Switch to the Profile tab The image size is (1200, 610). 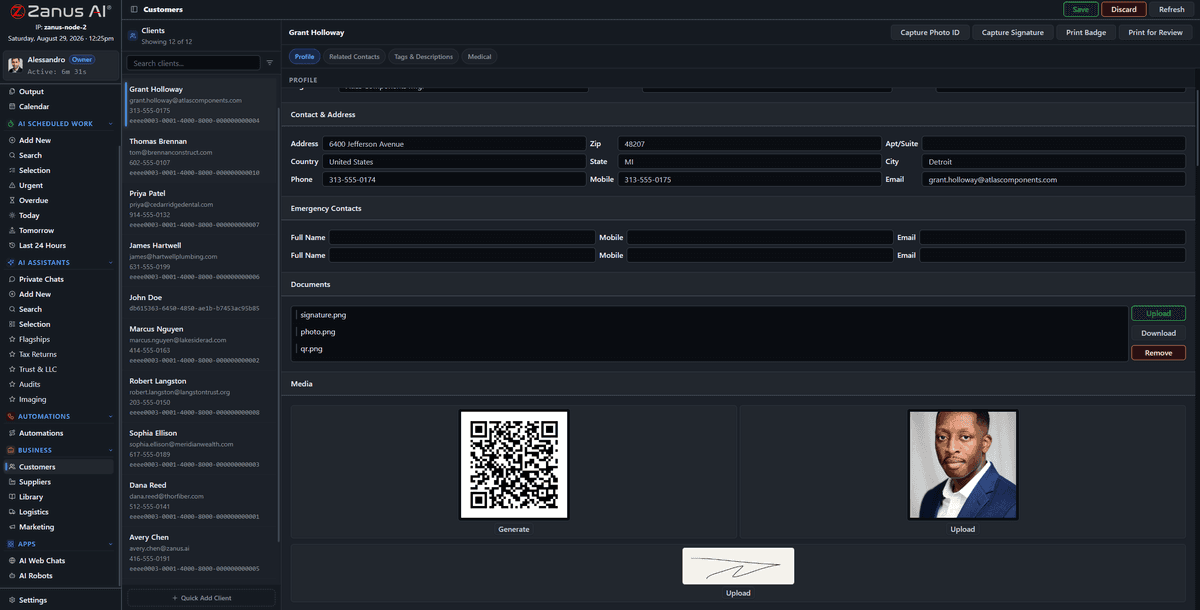(305, 57)
